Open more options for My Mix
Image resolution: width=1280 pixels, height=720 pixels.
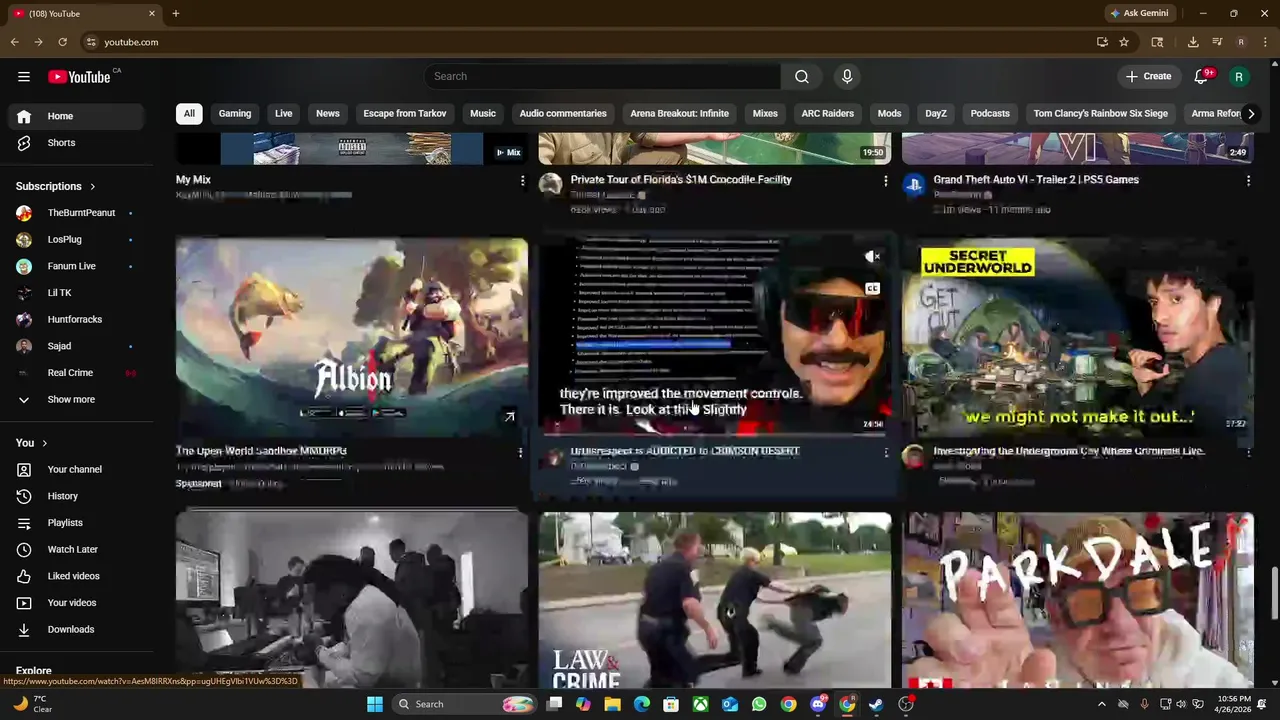coord(522,181)
